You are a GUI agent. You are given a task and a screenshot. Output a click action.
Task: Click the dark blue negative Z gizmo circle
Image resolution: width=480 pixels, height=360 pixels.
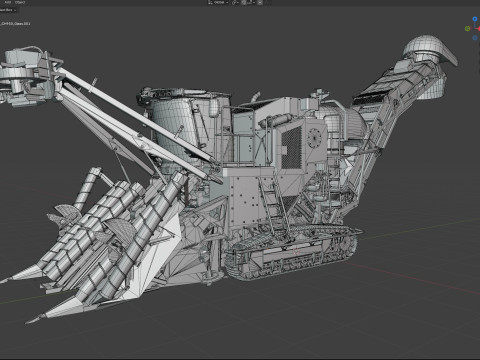pos(475,38)
